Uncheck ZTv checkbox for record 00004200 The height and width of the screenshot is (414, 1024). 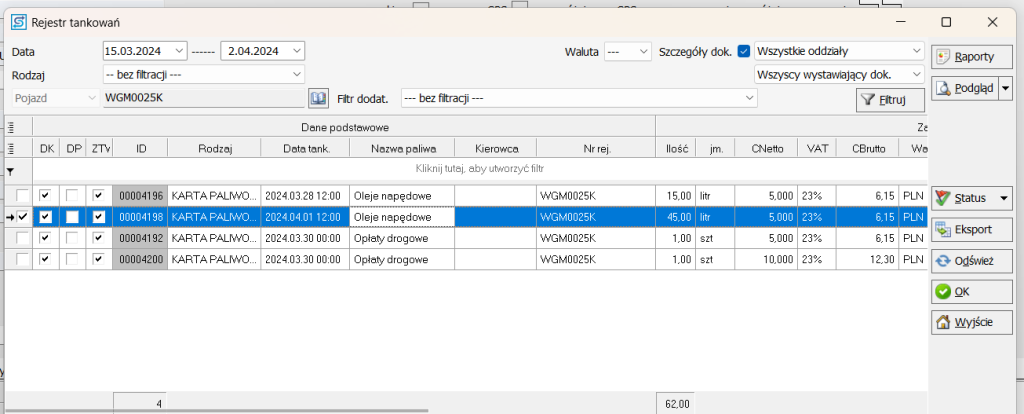pos(98,260)
